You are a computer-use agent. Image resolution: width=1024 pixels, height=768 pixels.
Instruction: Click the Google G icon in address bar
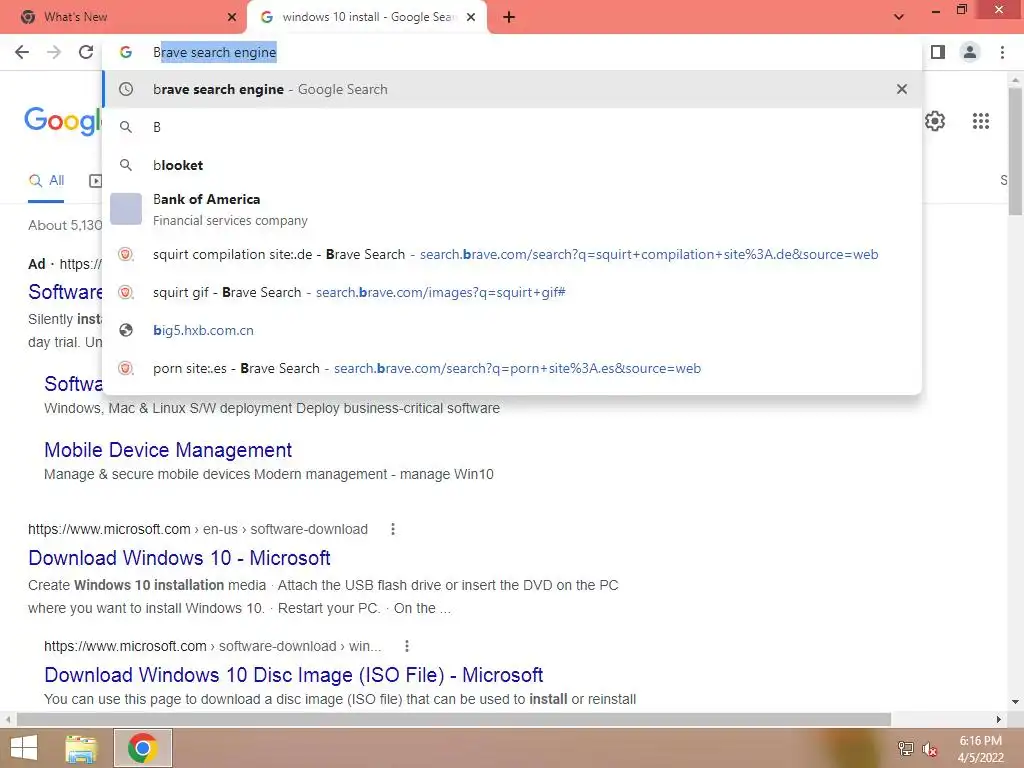point(126,52)
